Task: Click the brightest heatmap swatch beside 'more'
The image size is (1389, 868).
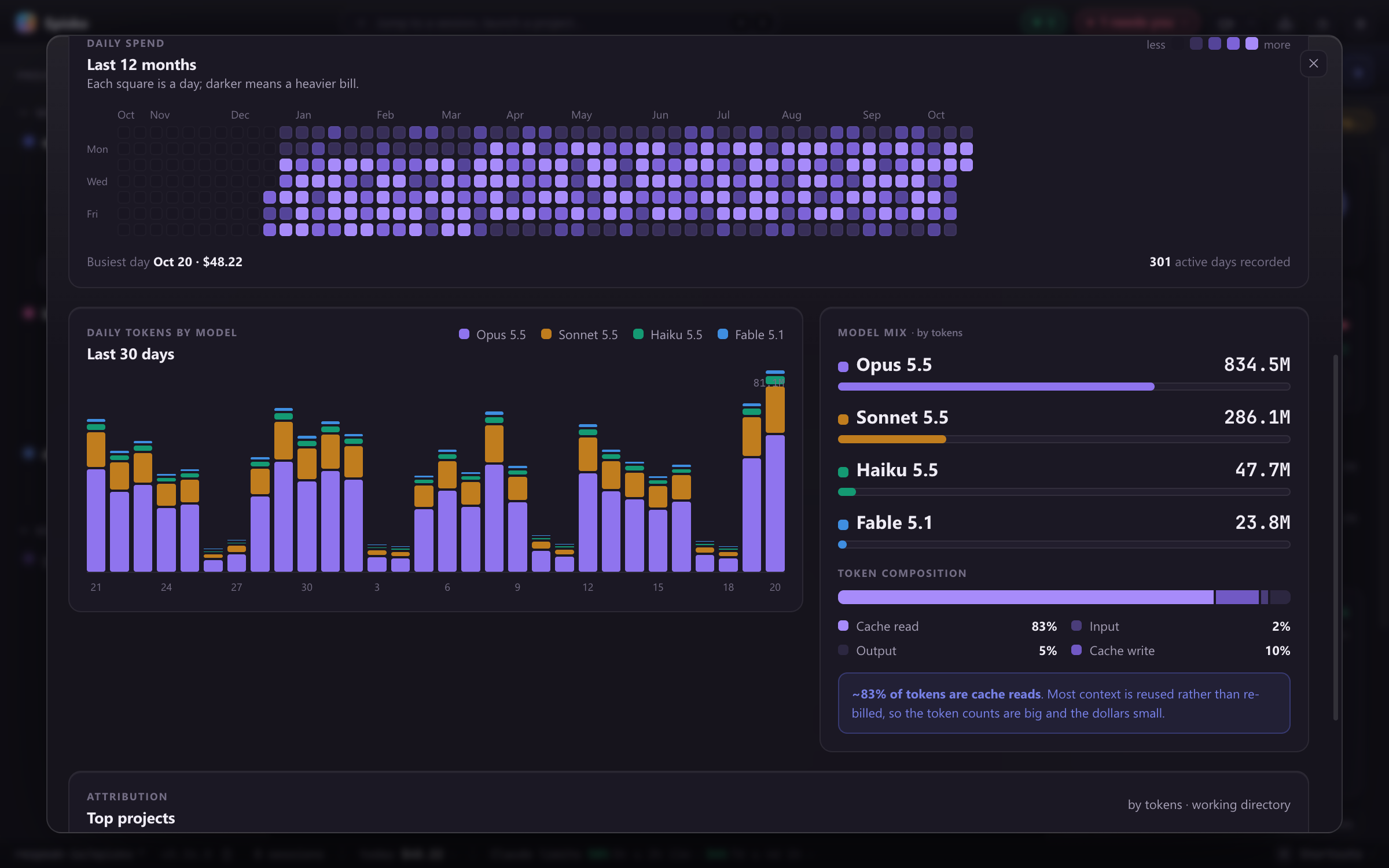Action: [x=1252, y=43]
